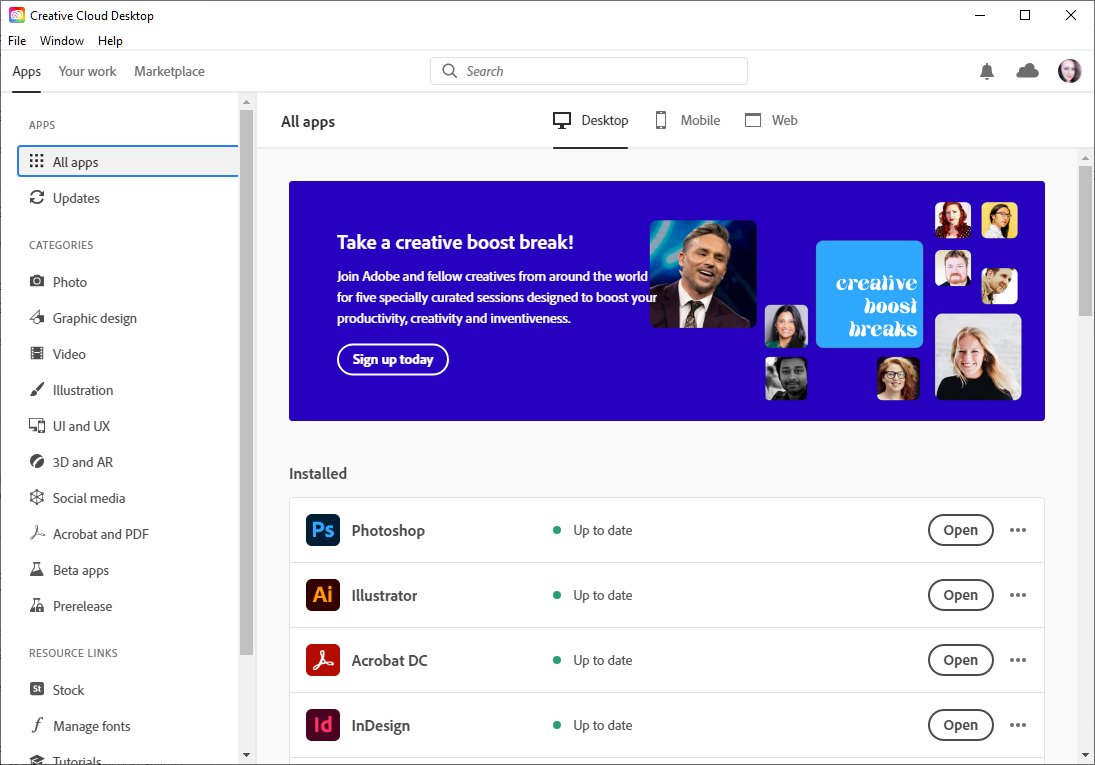Click the InDesign Id app icon
The width and height of the screenshot is (1095, 765).
pyautogui.click(x=323, y=724)
